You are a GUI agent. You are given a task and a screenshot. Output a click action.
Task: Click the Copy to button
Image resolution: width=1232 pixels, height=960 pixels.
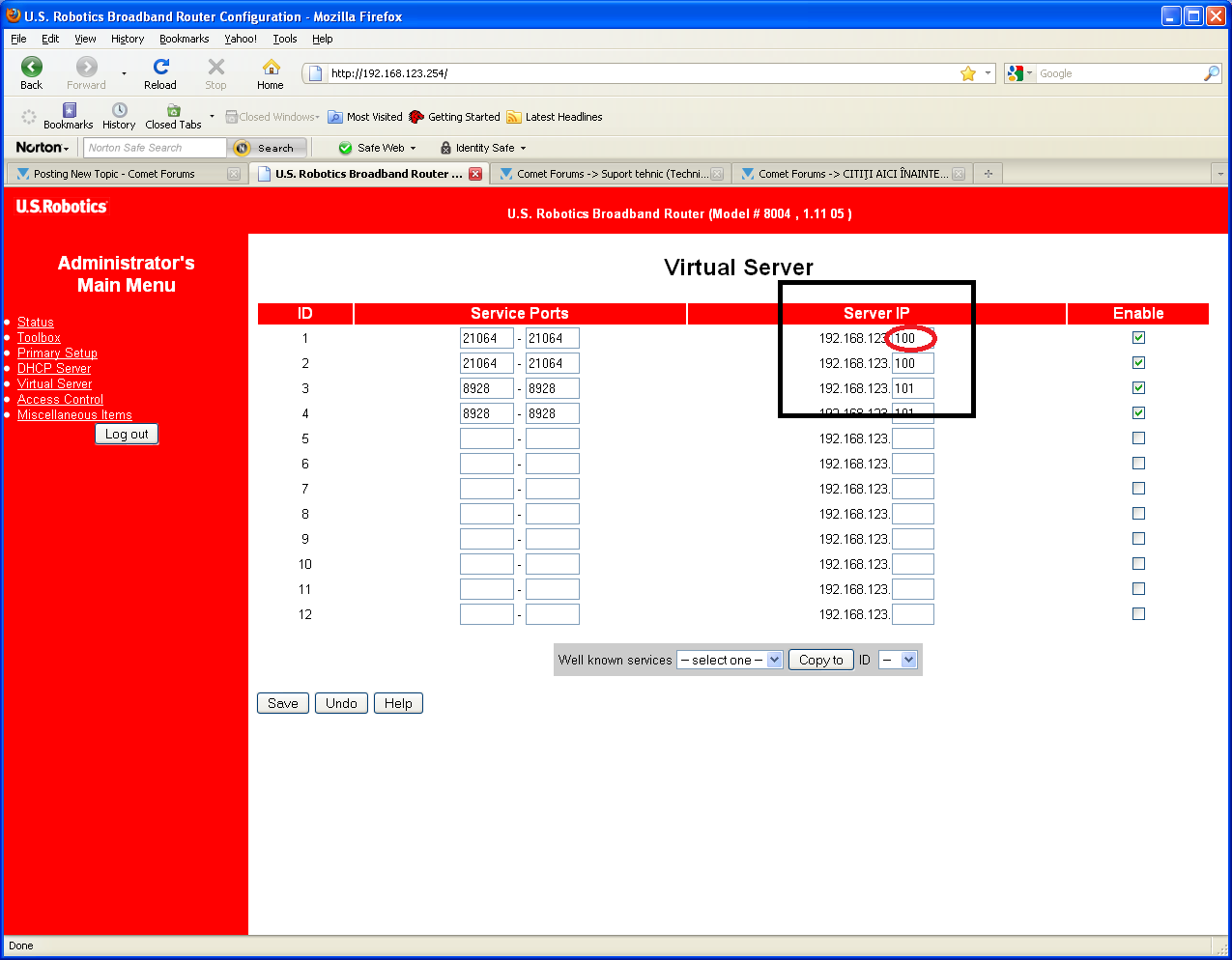tap(821, 660)
